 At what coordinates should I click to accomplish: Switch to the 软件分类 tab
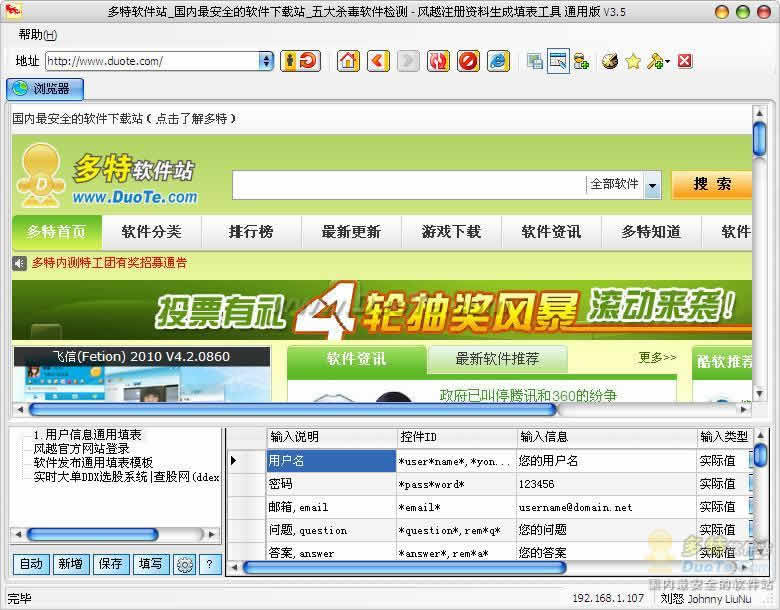pyautogui.click(x=152, y=232)
